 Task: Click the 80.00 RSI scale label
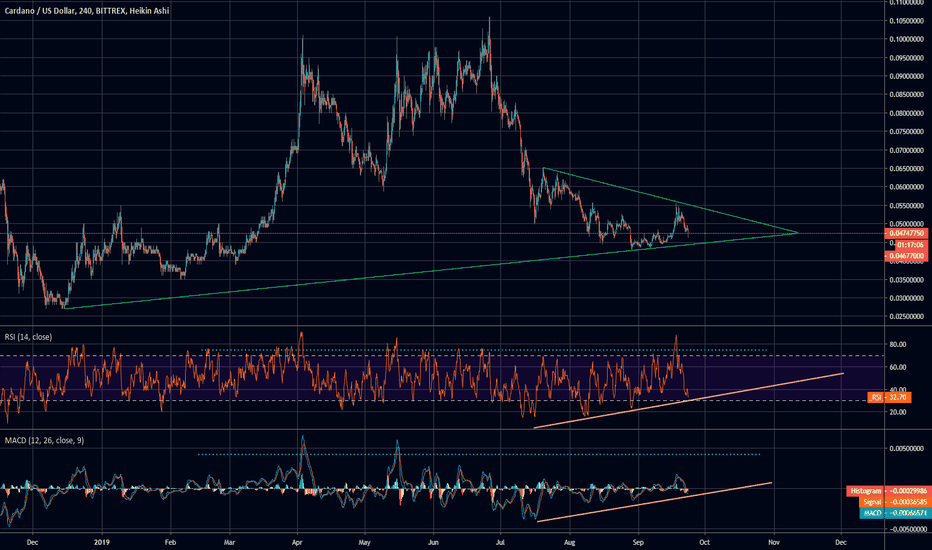898,344
